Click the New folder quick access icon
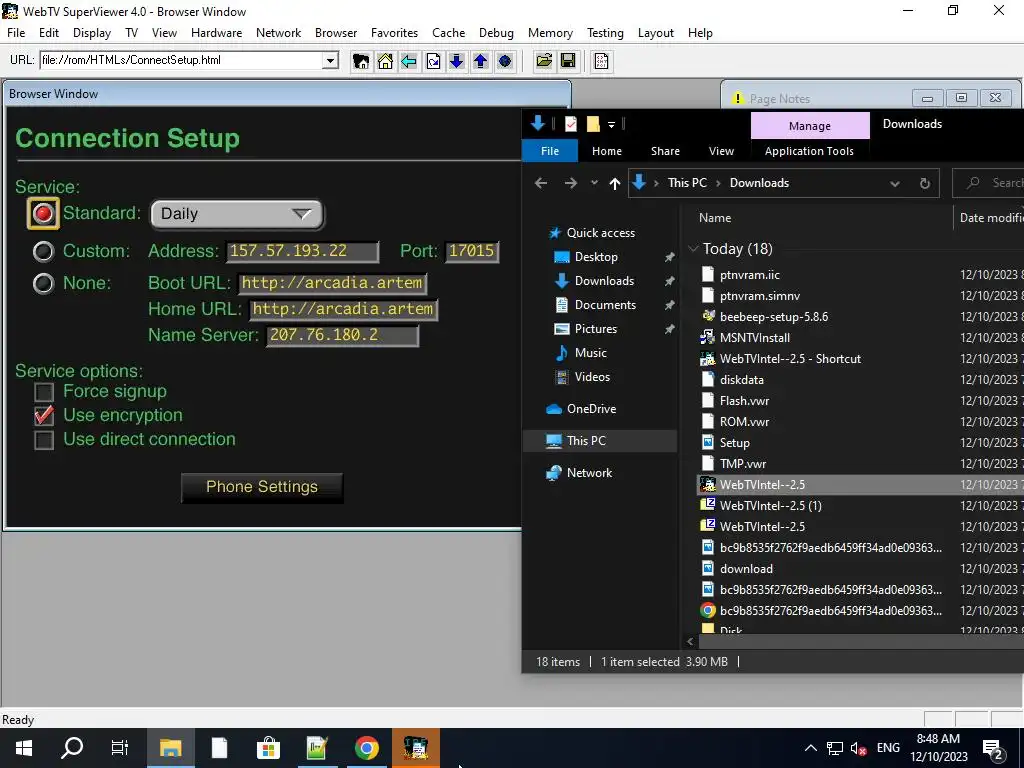Viewport: 1024px width, 768px height. 593,123
